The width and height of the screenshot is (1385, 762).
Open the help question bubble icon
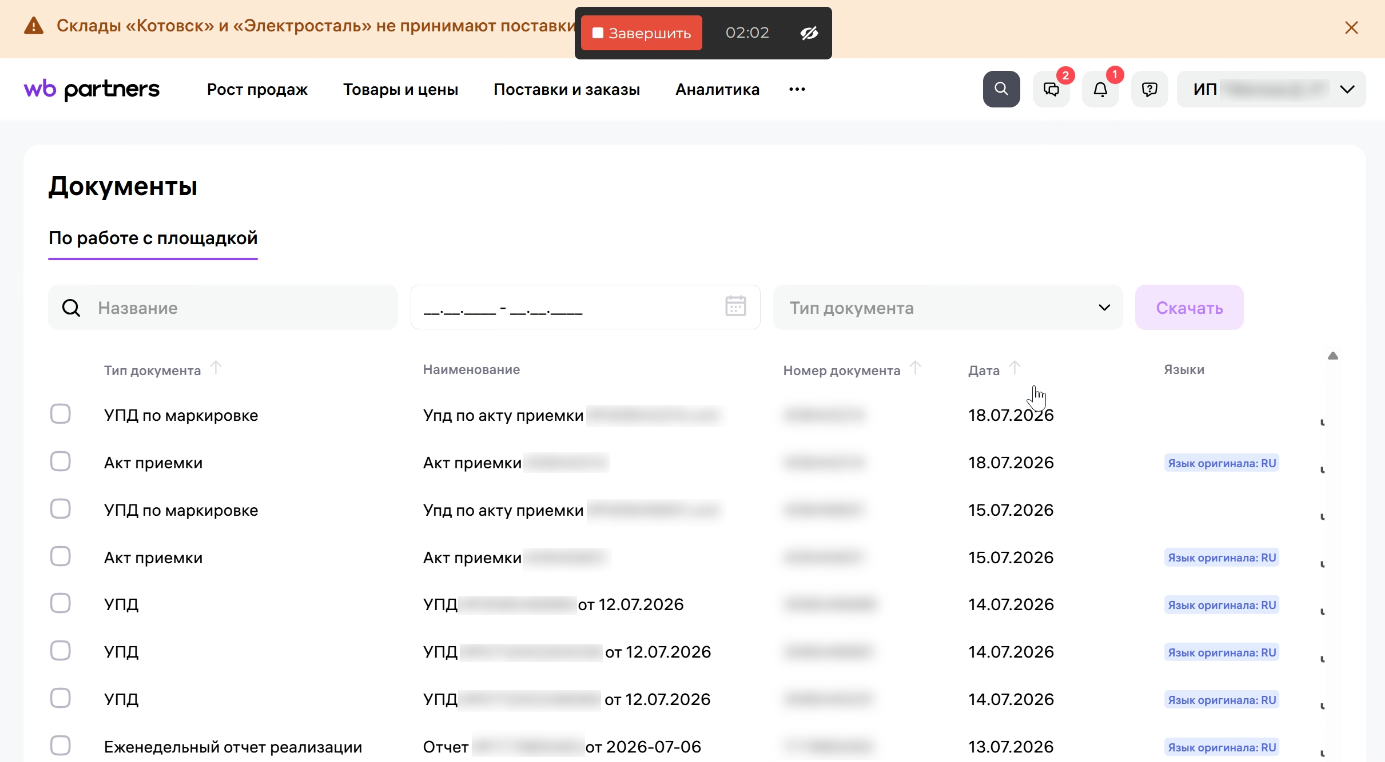tap(1150, 89)
